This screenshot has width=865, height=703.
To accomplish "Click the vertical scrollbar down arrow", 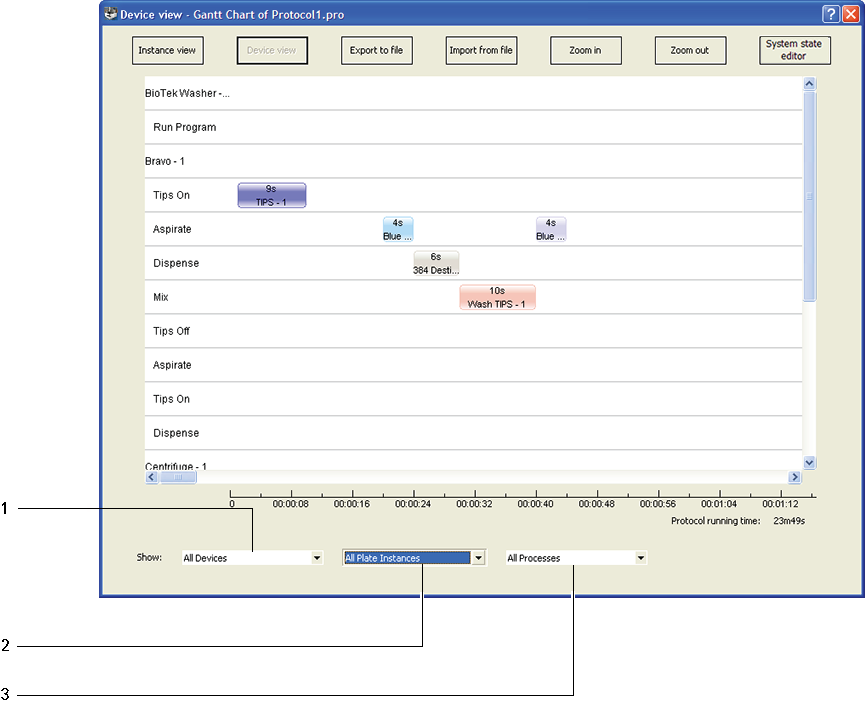I will click(x=810, y=463).
